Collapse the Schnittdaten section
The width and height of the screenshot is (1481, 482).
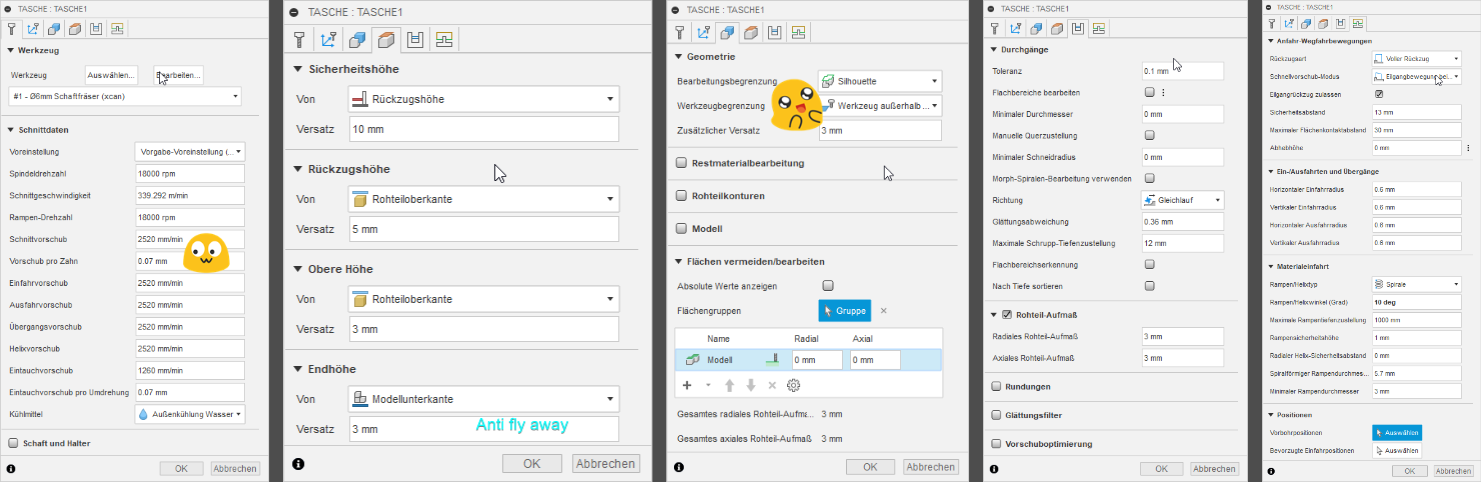click(x=11, y=130)
